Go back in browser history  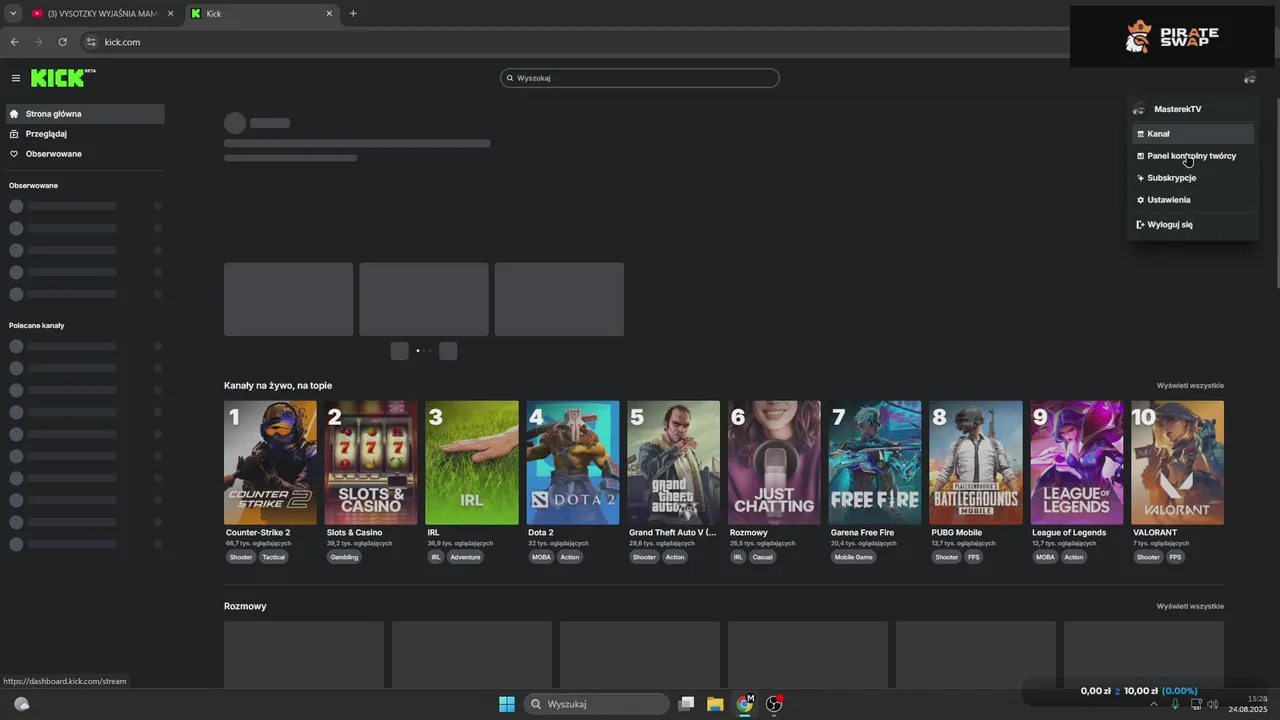tap(14, 42)
